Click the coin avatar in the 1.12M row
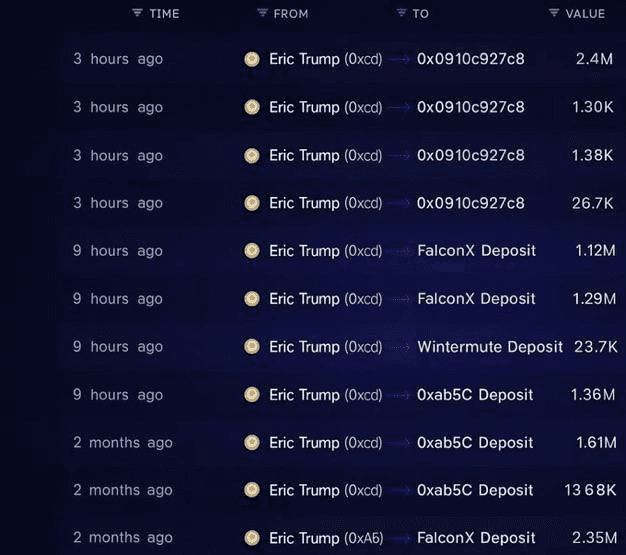This screenshot has height=555, width=626. pyautogui.click(x=252, y=251)
